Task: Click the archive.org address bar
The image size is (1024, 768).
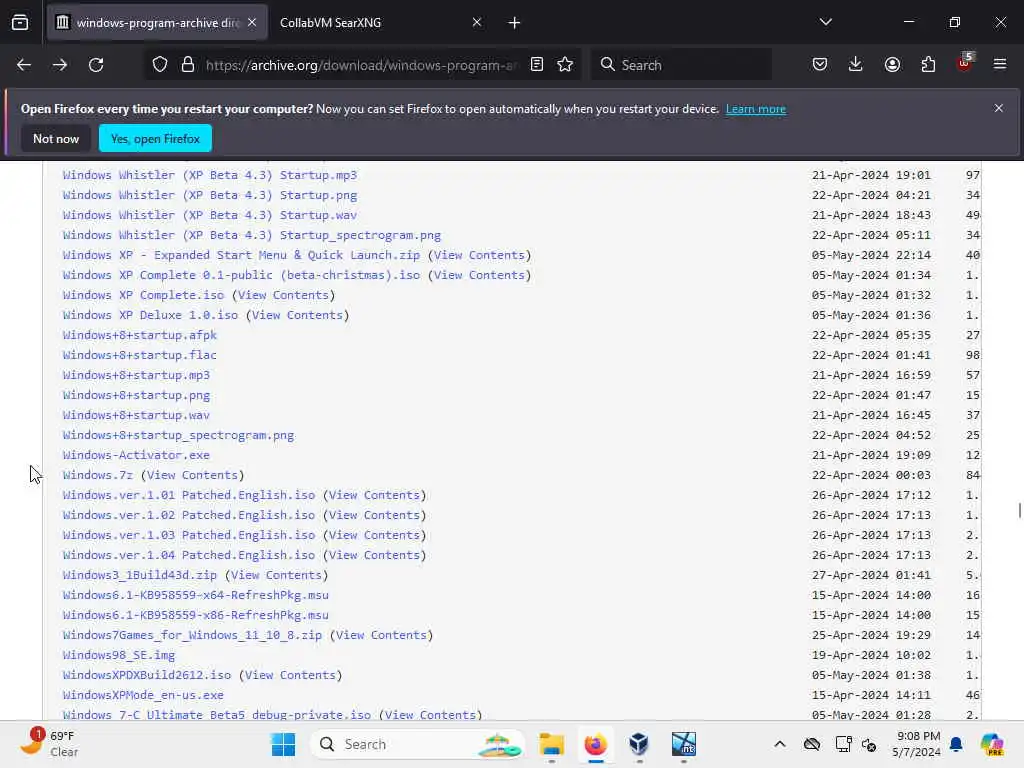Action: [361, 65]
